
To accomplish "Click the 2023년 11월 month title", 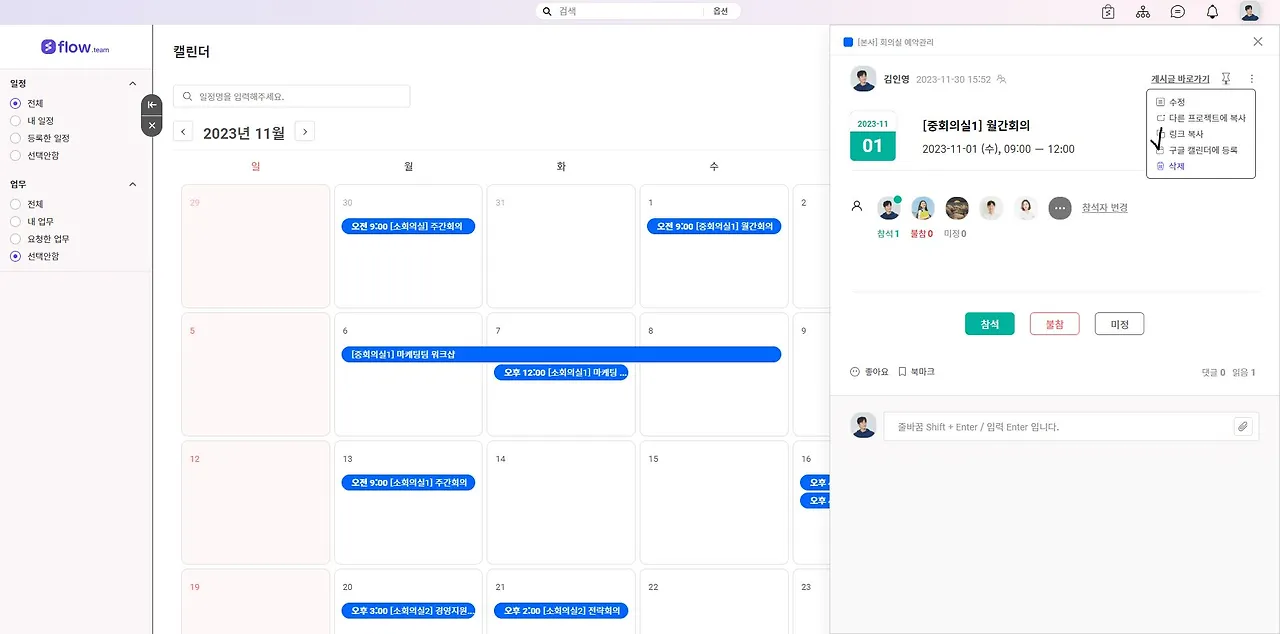I will (244, 132).
